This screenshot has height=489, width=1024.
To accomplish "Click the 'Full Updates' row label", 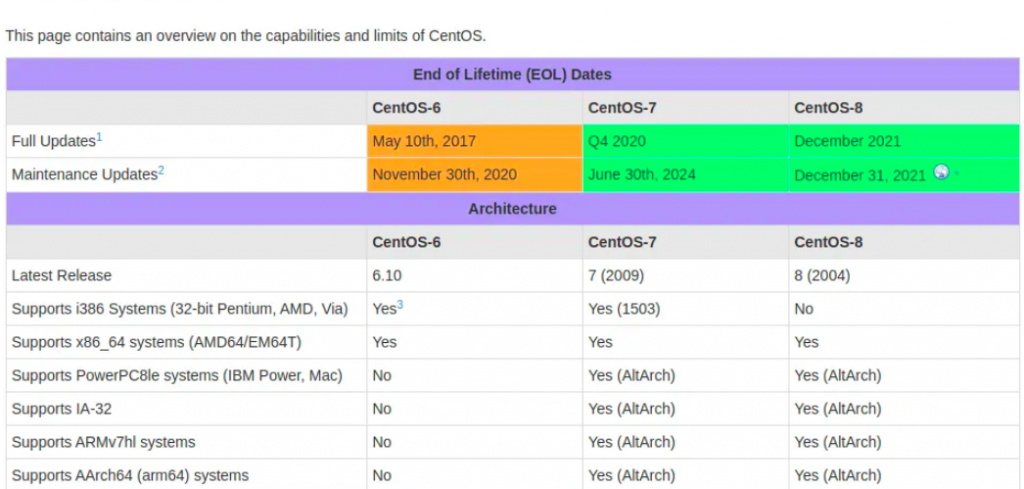I will 54,142.
